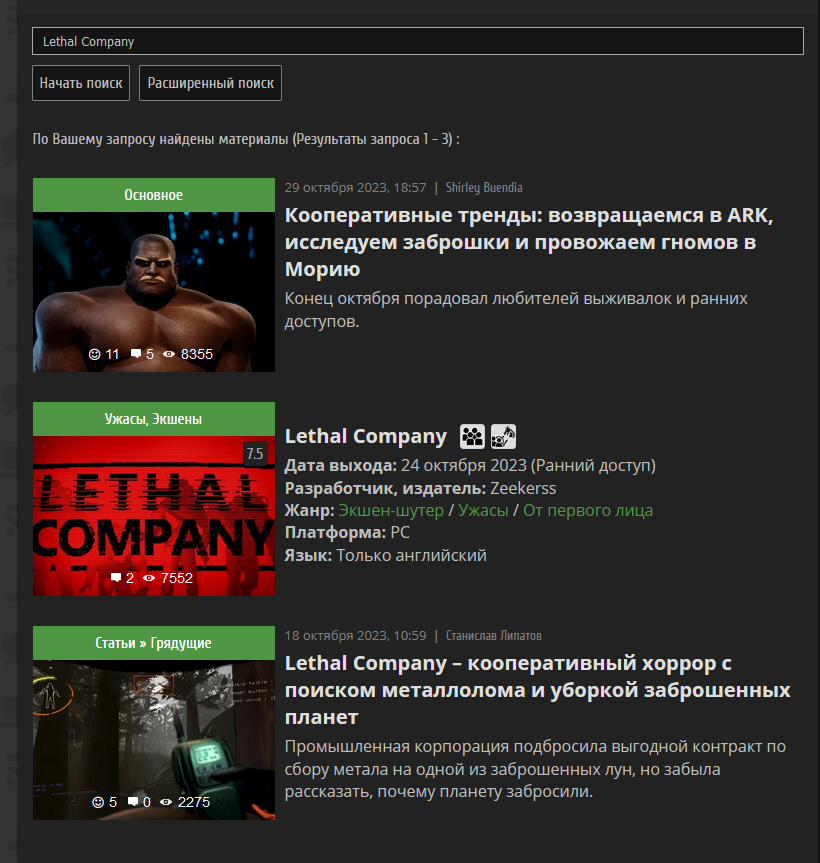This screenshot has width=820, height=863.
Task: Click the smiley reactions icon on ARK article thumbnail
Action: 95,354
